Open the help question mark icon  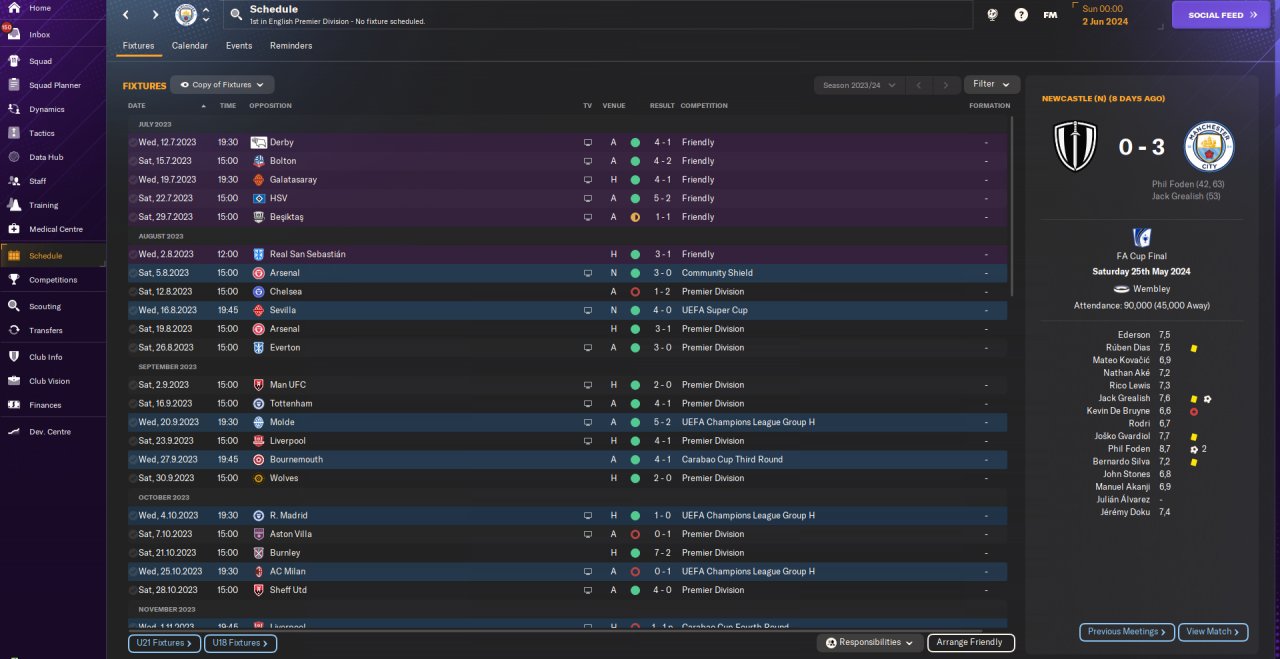[x=1021, y=15]
